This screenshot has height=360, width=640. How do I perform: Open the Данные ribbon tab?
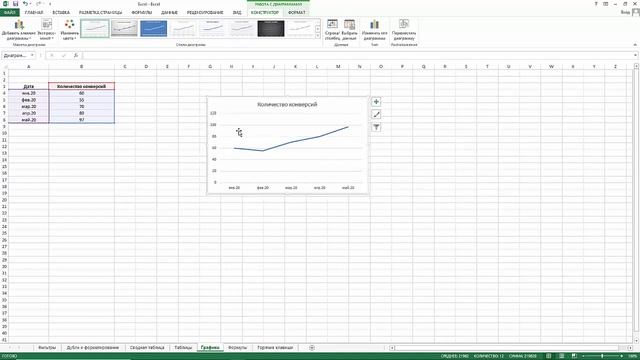click(x=169, y=13)
